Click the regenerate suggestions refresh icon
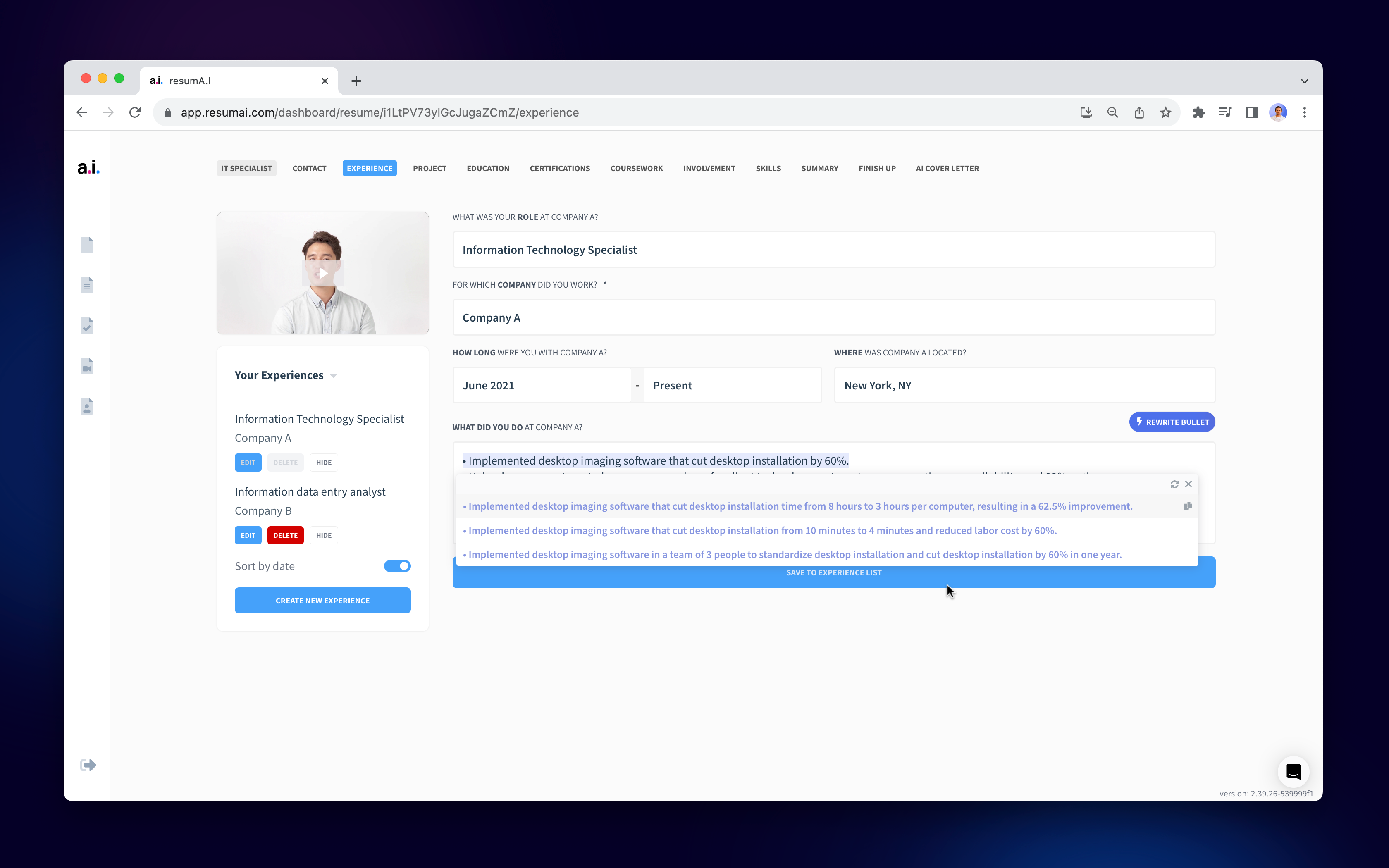This screenshot has height=868, width=1389. coord(1174,484)
